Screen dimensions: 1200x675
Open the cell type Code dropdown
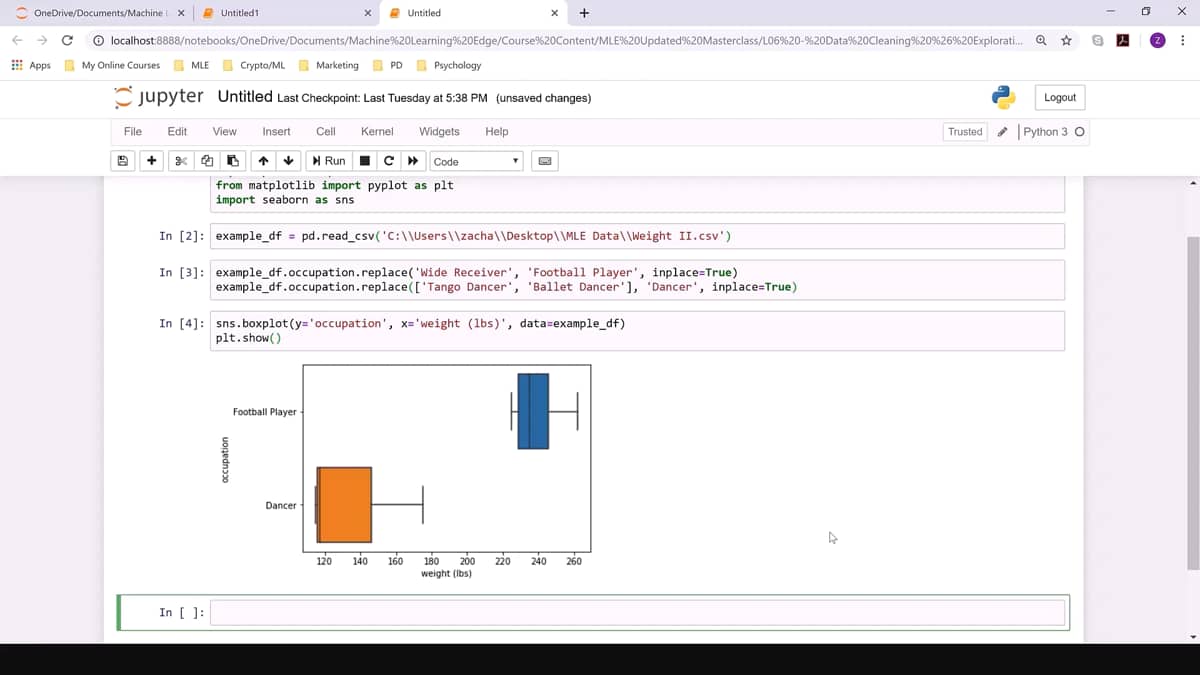(x=476, y=161)
